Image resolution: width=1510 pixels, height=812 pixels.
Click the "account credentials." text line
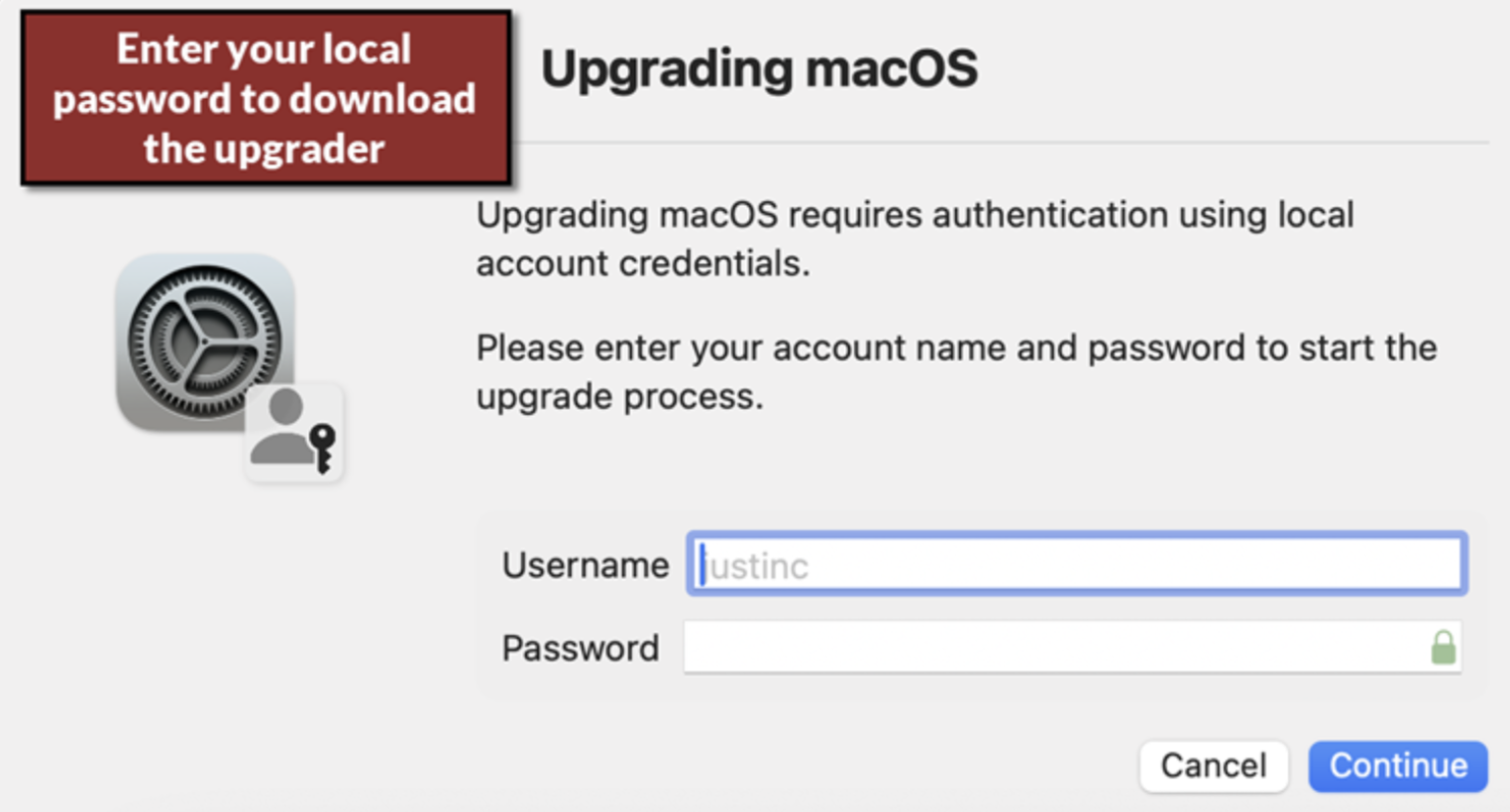pyautogui.click(x=642, y=263)
